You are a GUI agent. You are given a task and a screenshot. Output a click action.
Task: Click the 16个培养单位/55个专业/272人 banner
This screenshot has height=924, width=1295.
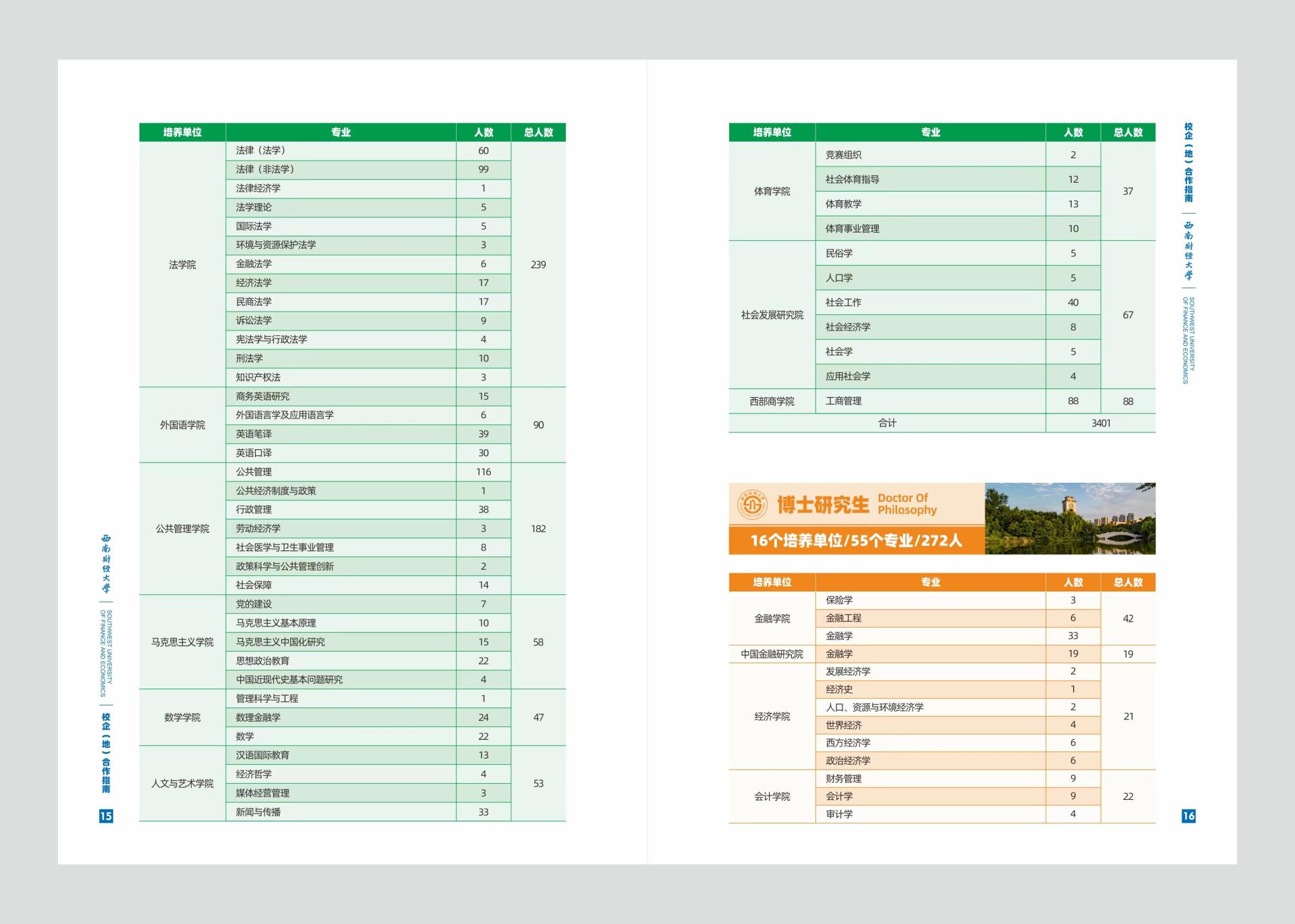tap(857, 540)
